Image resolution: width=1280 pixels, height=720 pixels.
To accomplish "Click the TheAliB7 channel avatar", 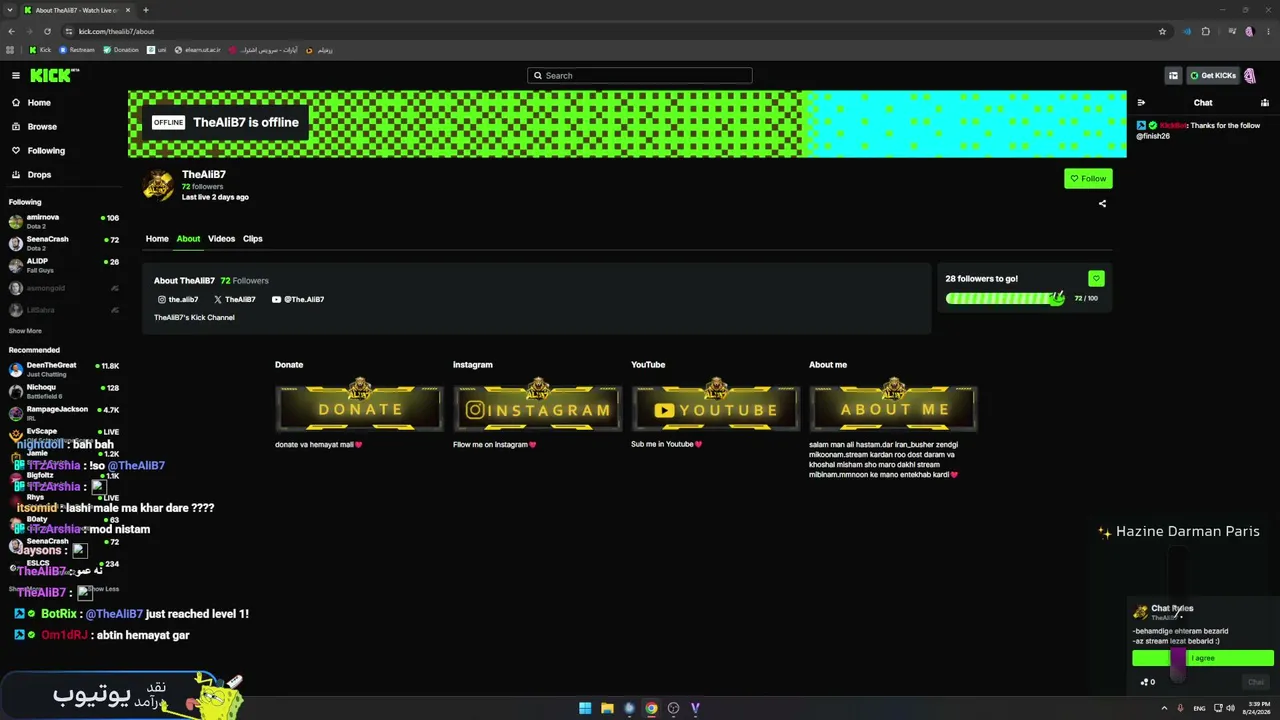I will coord(158,185).
